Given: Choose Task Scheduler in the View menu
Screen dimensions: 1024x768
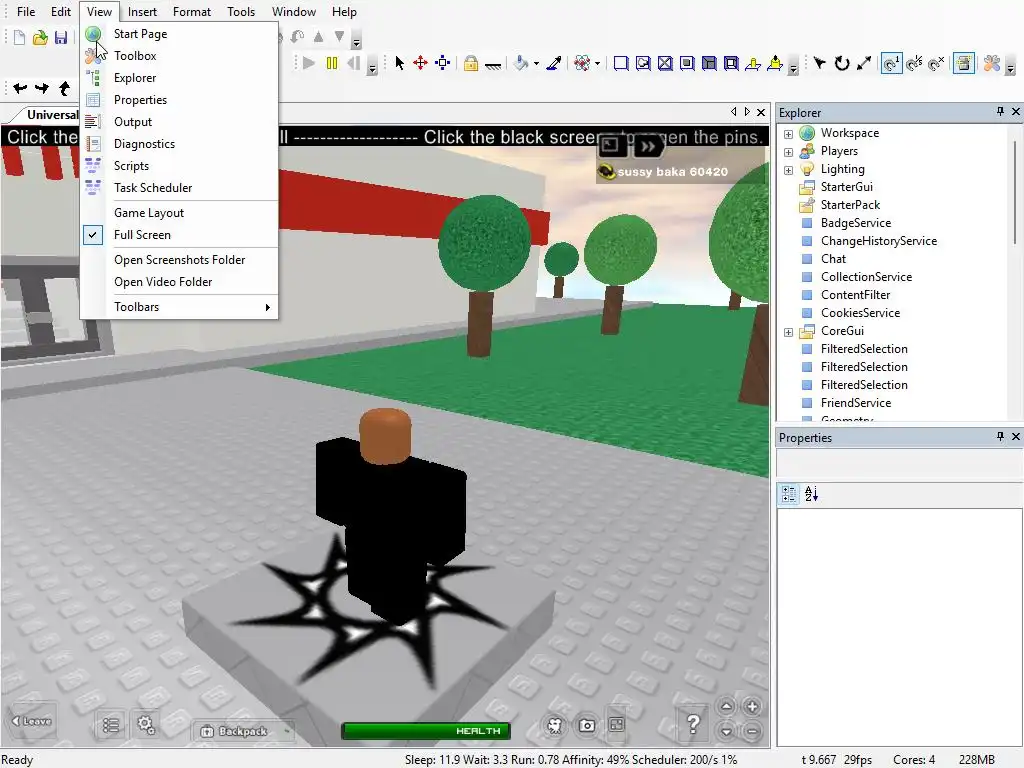Looking at the screenshot, I should point(180,188).
